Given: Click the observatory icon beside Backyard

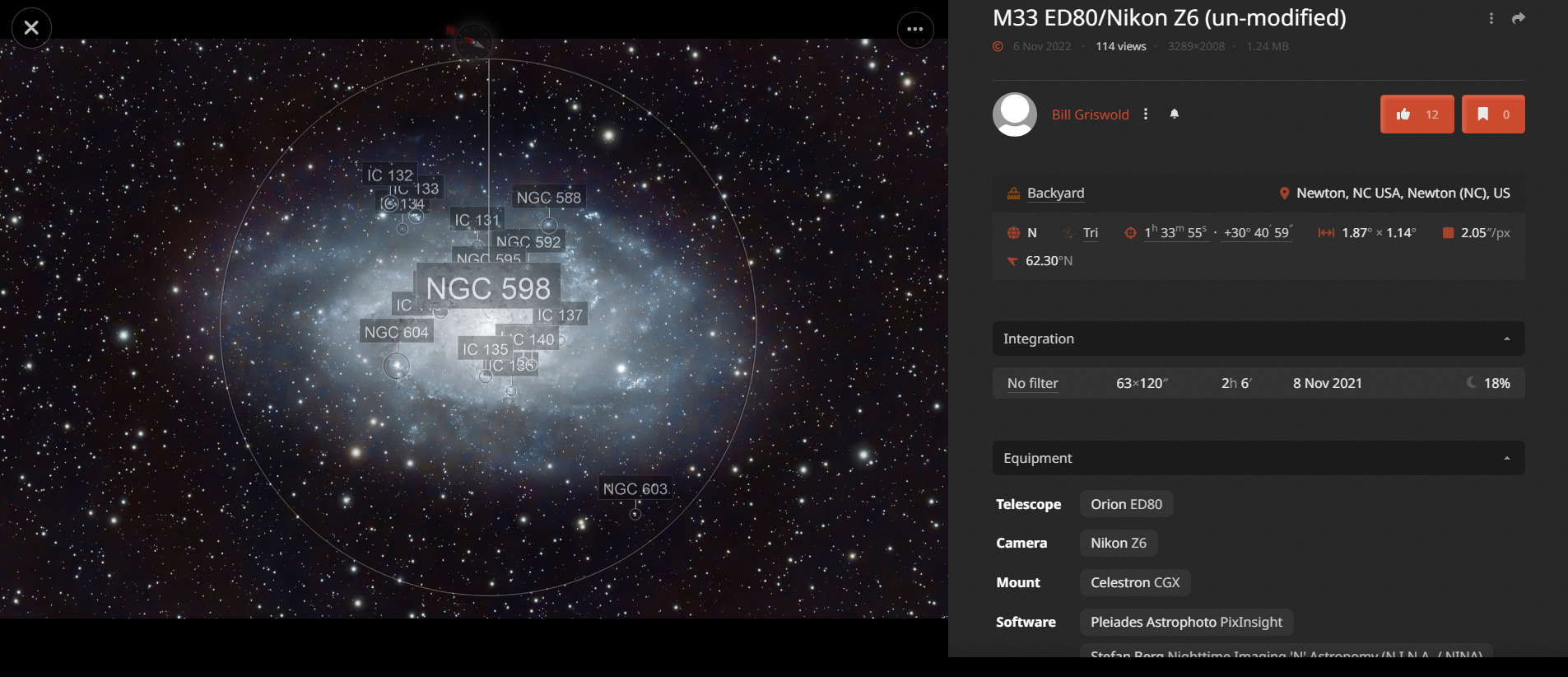Looking at the screenshot, I should [x=1014, y=194].
